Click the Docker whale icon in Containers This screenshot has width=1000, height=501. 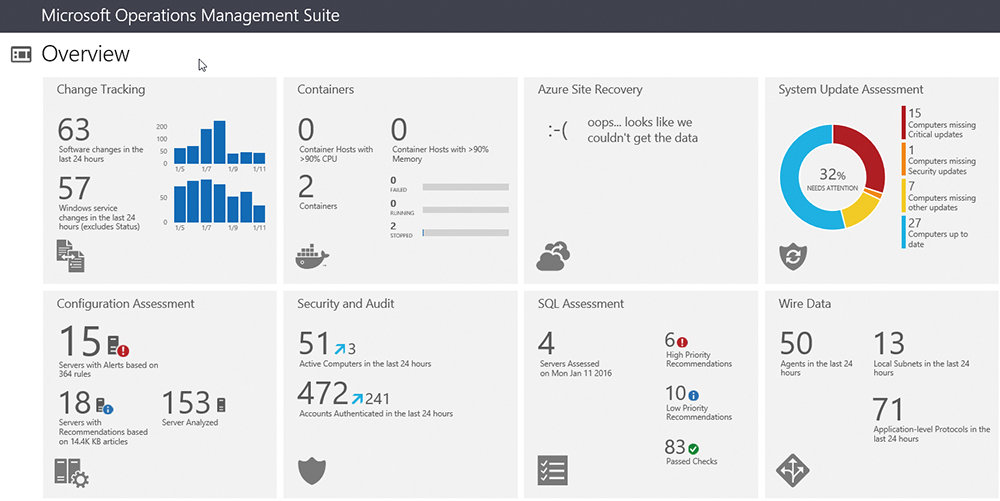[x=312, y=258]
